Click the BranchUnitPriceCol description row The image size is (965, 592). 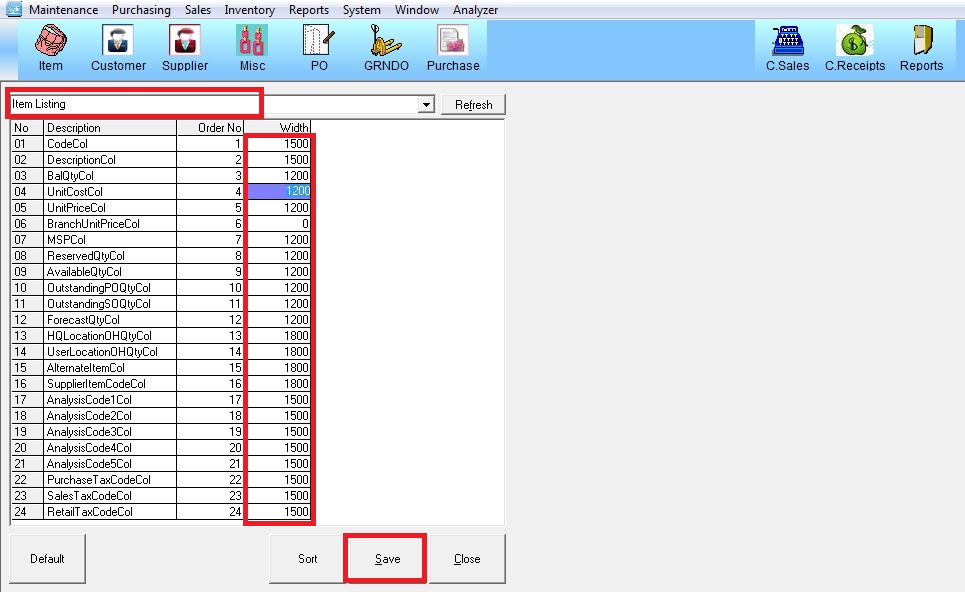(x=109, y=224)
